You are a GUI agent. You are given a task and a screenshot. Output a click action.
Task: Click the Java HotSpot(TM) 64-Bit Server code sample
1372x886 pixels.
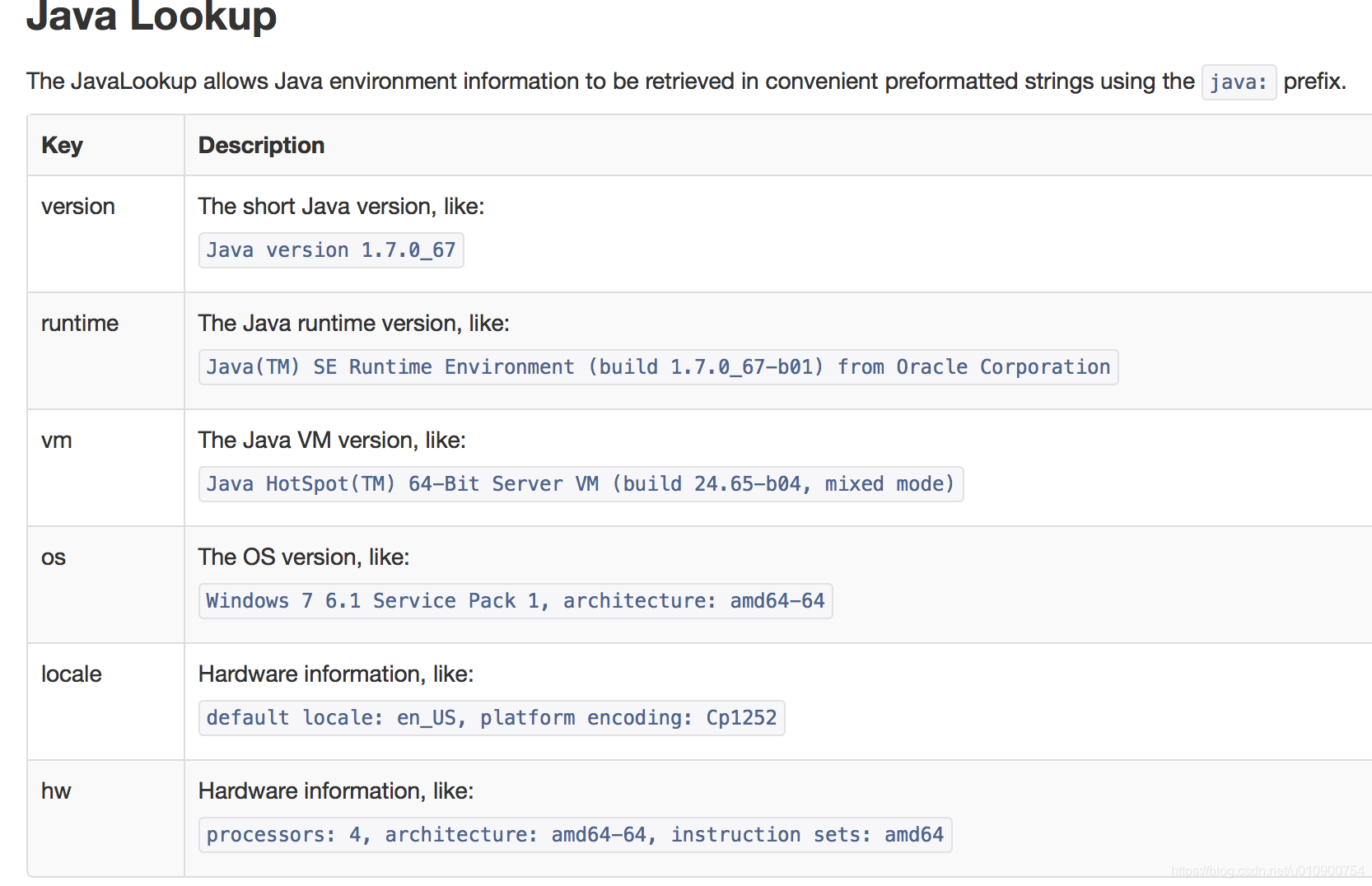click(581, 484)
